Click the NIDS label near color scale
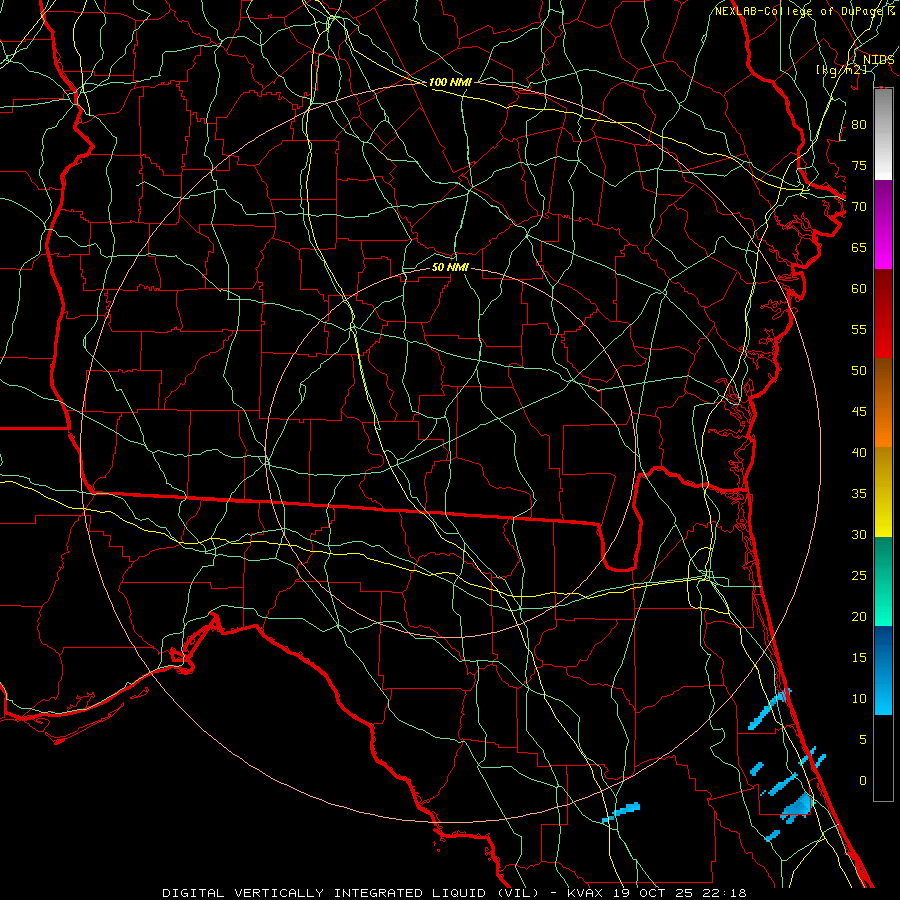 (878, 60)
